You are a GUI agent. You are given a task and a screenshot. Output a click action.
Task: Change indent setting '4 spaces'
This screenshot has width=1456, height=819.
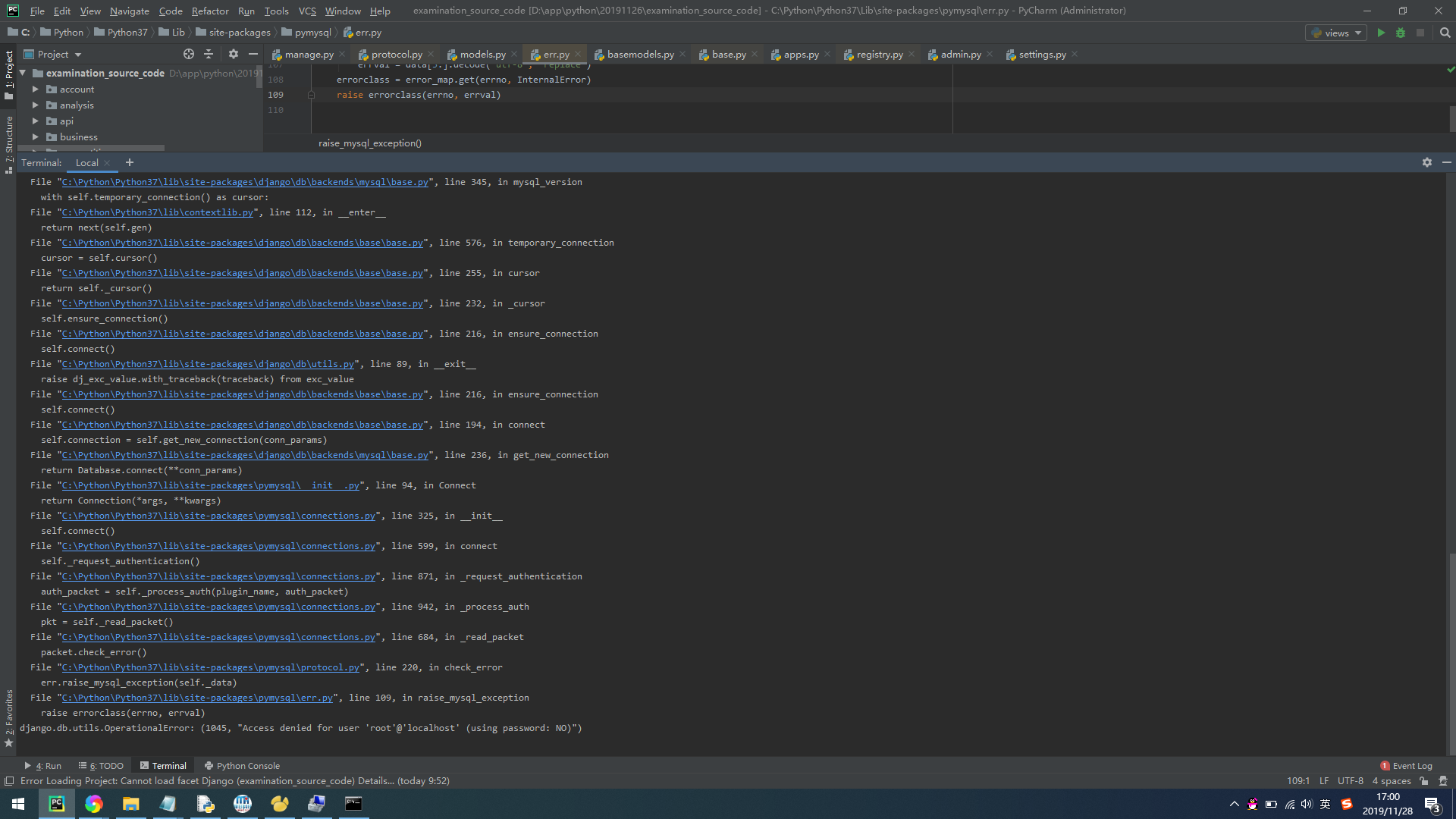1392,781
